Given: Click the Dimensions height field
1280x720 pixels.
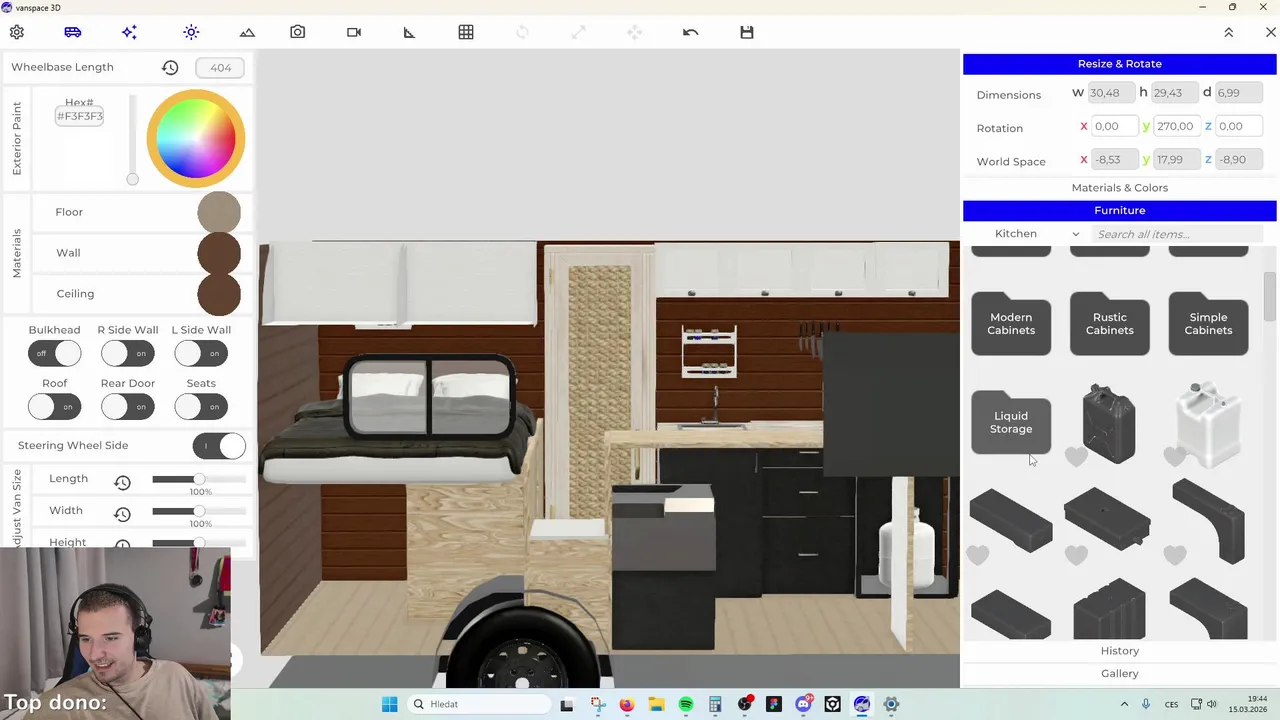Looking at the screenshot, I should pyautogui.click(x=1175, y=93).
